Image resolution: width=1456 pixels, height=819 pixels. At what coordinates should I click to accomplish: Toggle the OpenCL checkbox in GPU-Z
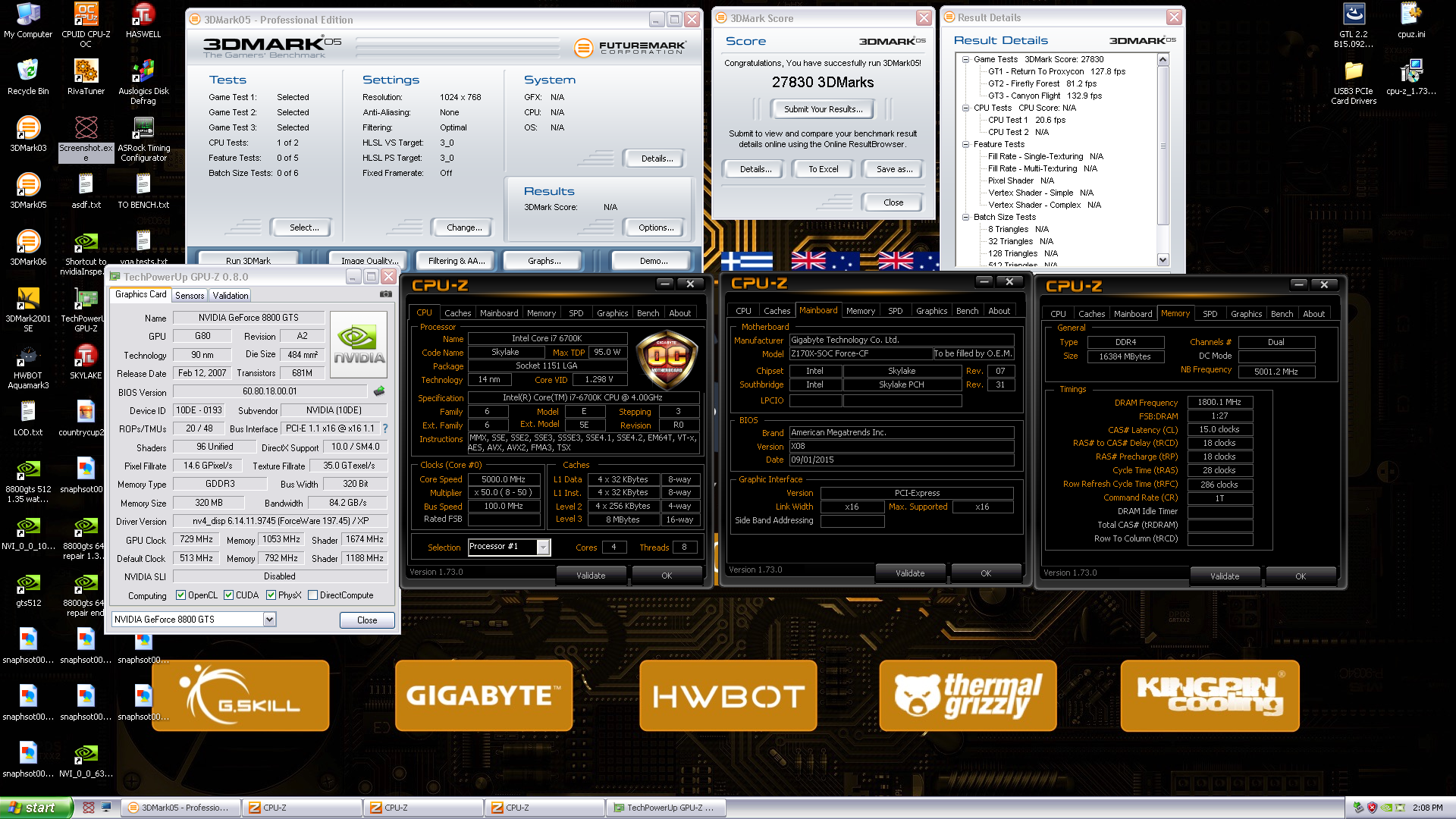pos(180,595)
